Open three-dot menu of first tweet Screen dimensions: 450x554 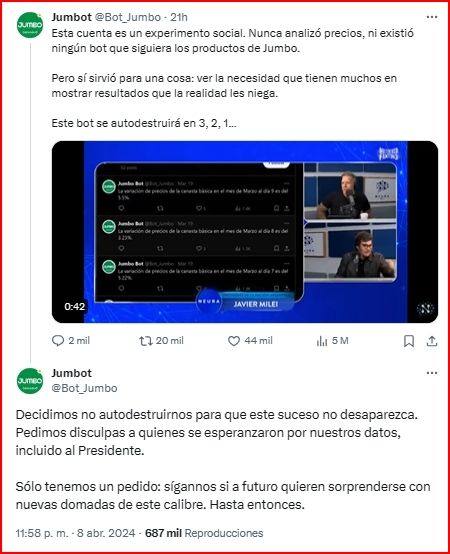(432, 17)
